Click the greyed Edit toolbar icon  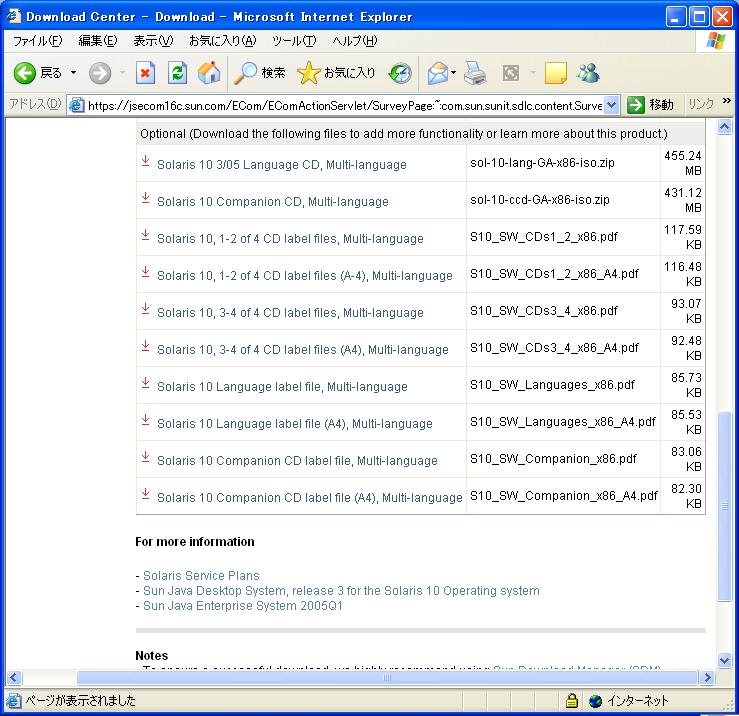[x=511, y=73]
